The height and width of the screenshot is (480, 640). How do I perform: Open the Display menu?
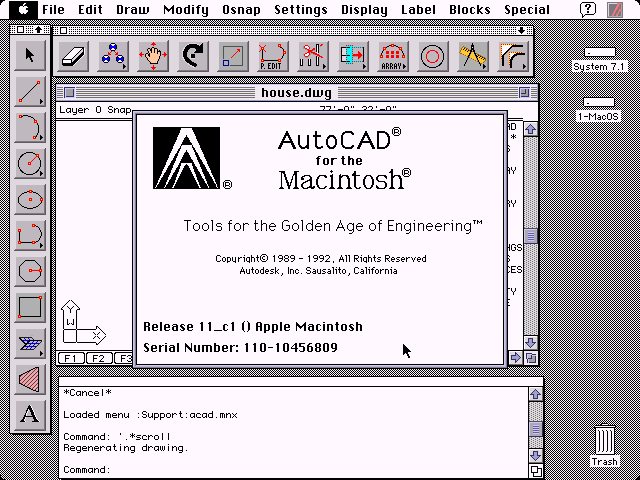[x=364, y=9]
